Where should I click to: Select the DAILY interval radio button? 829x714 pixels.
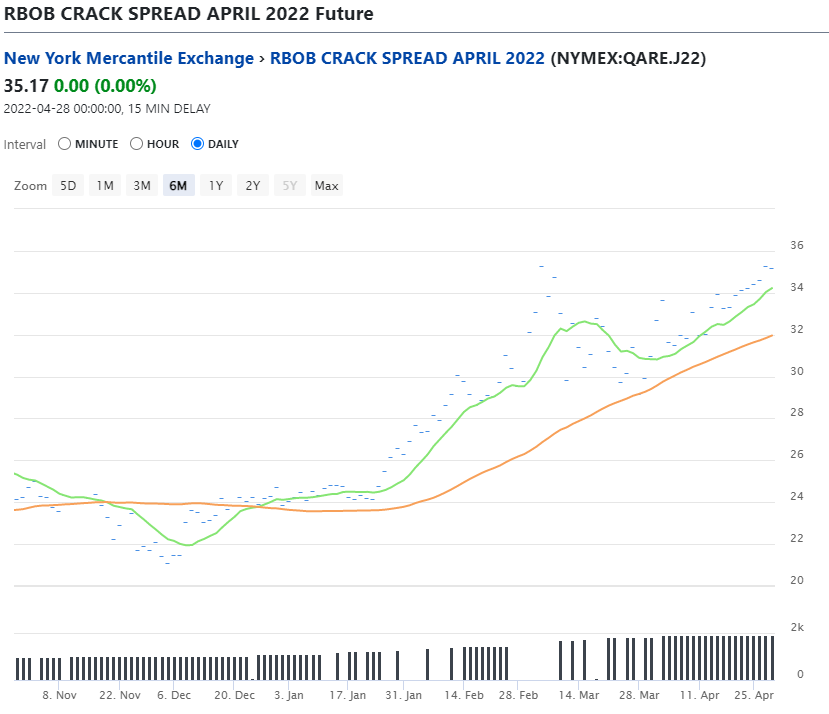pyautogui.click(x=197, y=144)
